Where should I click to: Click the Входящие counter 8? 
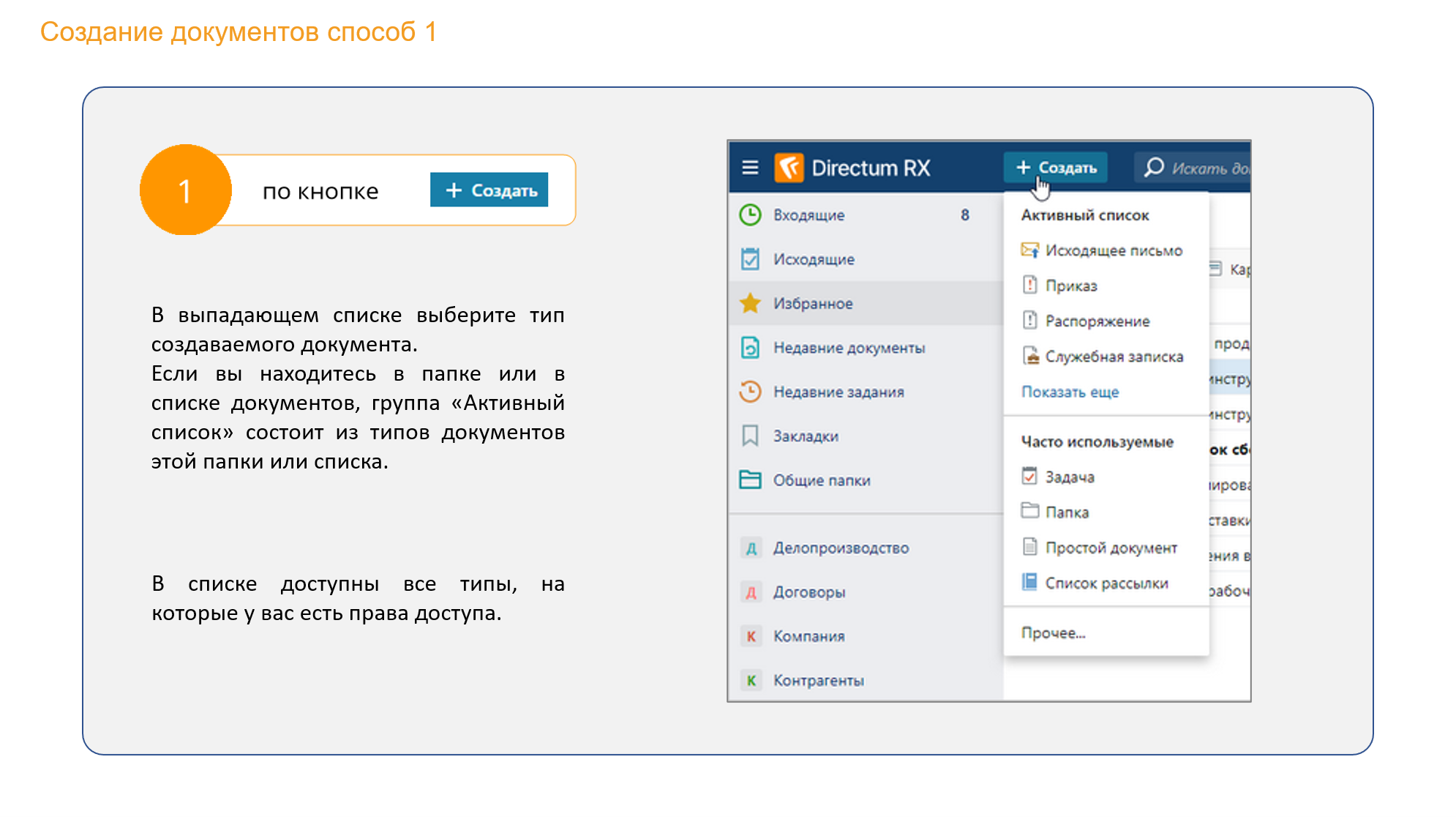(965, 215)
